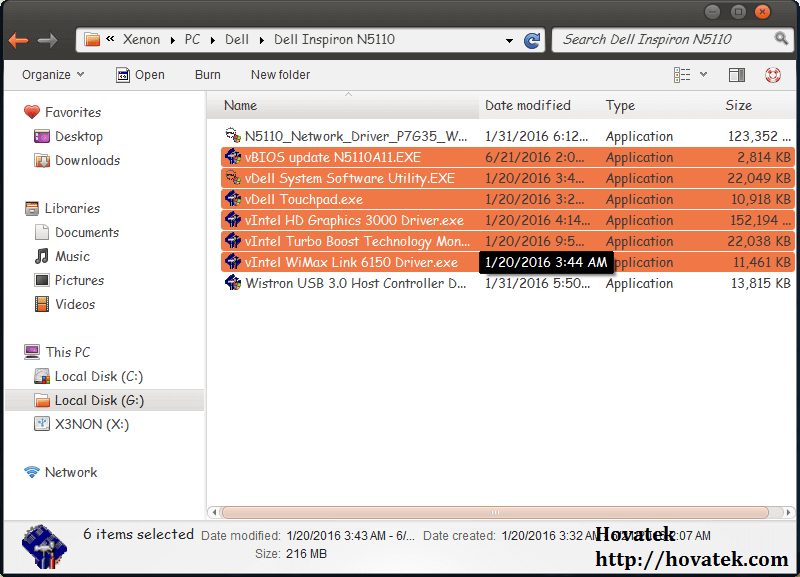
Task: Click the Burn command
Action: click(x=207, y=74)
